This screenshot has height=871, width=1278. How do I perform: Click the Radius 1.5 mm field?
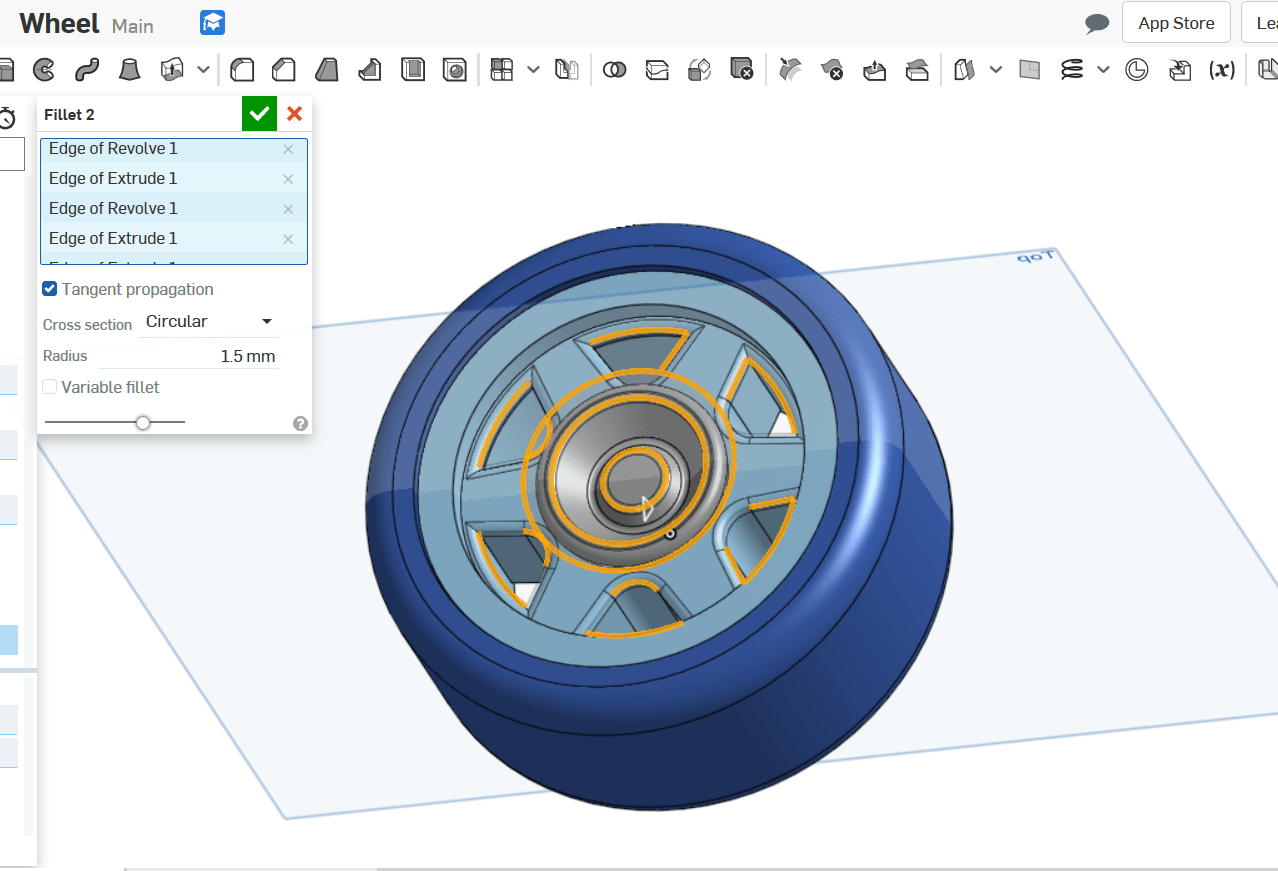pos(188,356)
